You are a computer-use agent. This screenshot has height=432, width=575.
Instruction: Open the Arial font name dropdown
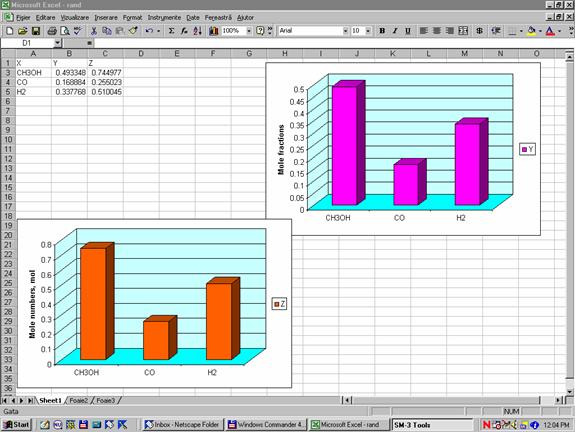[x=345, y=31]
